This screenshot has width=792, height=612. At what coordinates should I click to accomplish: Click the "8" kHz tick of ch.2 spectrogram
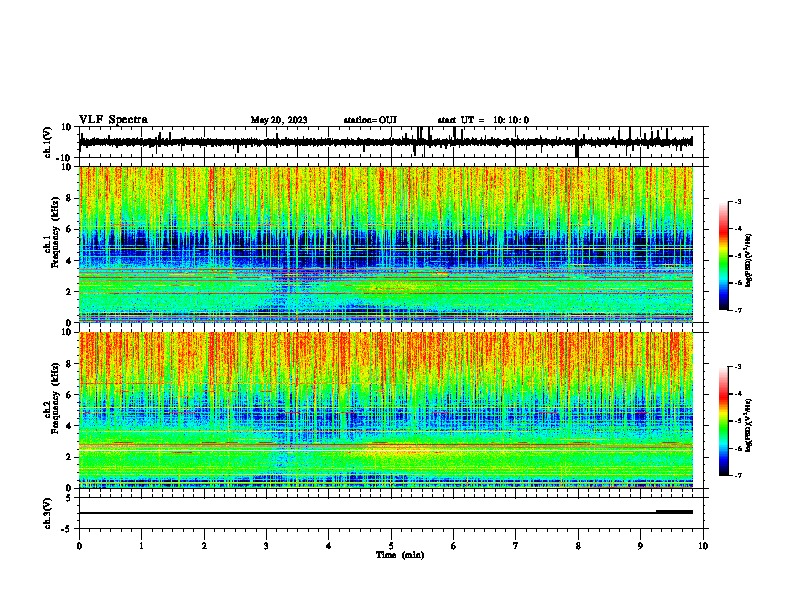(x=69, y=364)
